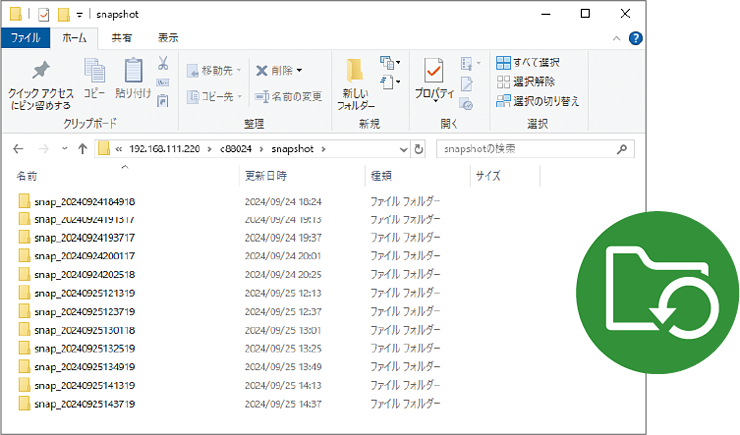Click the Back navigation arrow

[18, 149]
